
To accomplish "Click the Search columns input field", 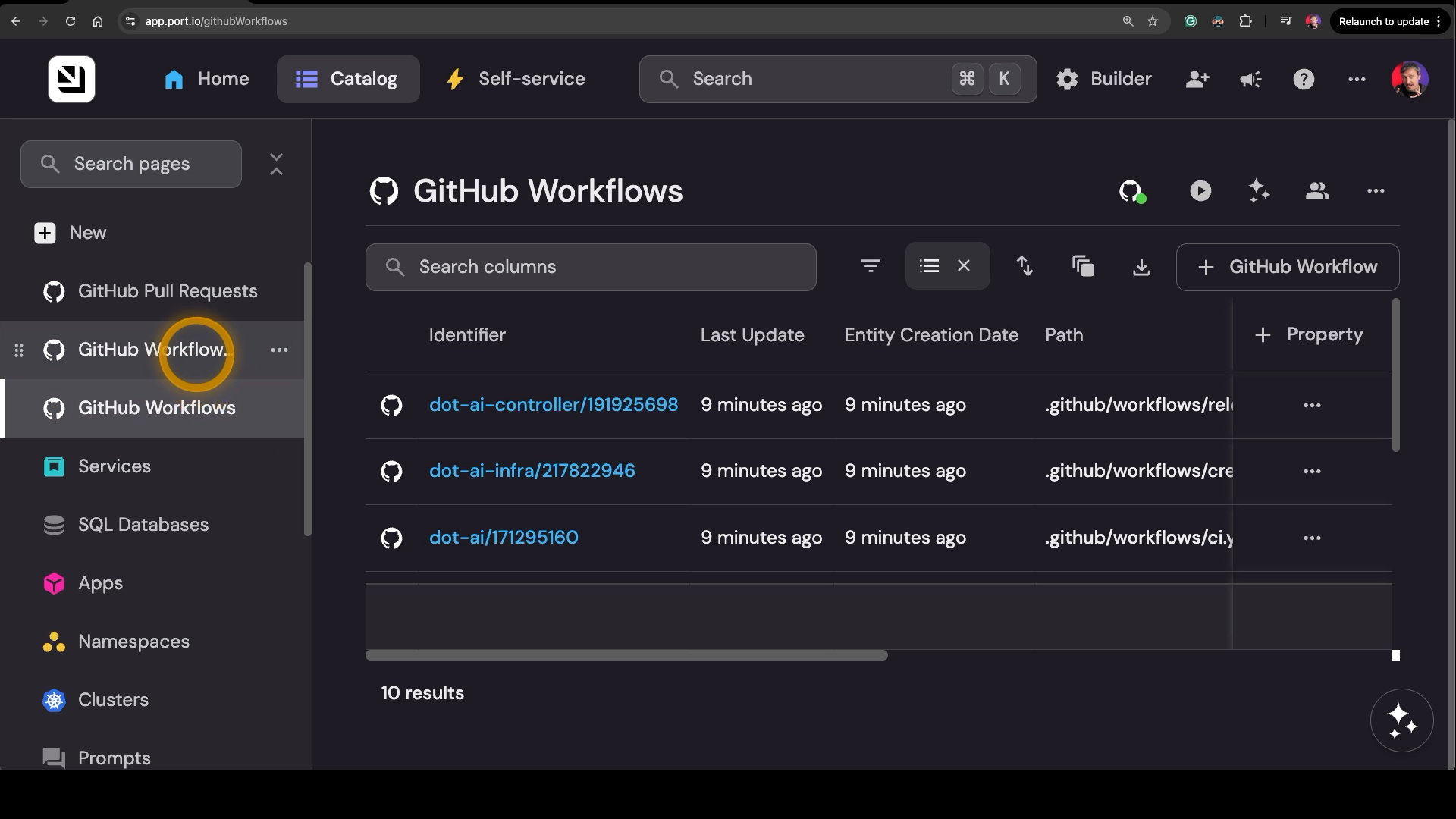I will (591, 267).
